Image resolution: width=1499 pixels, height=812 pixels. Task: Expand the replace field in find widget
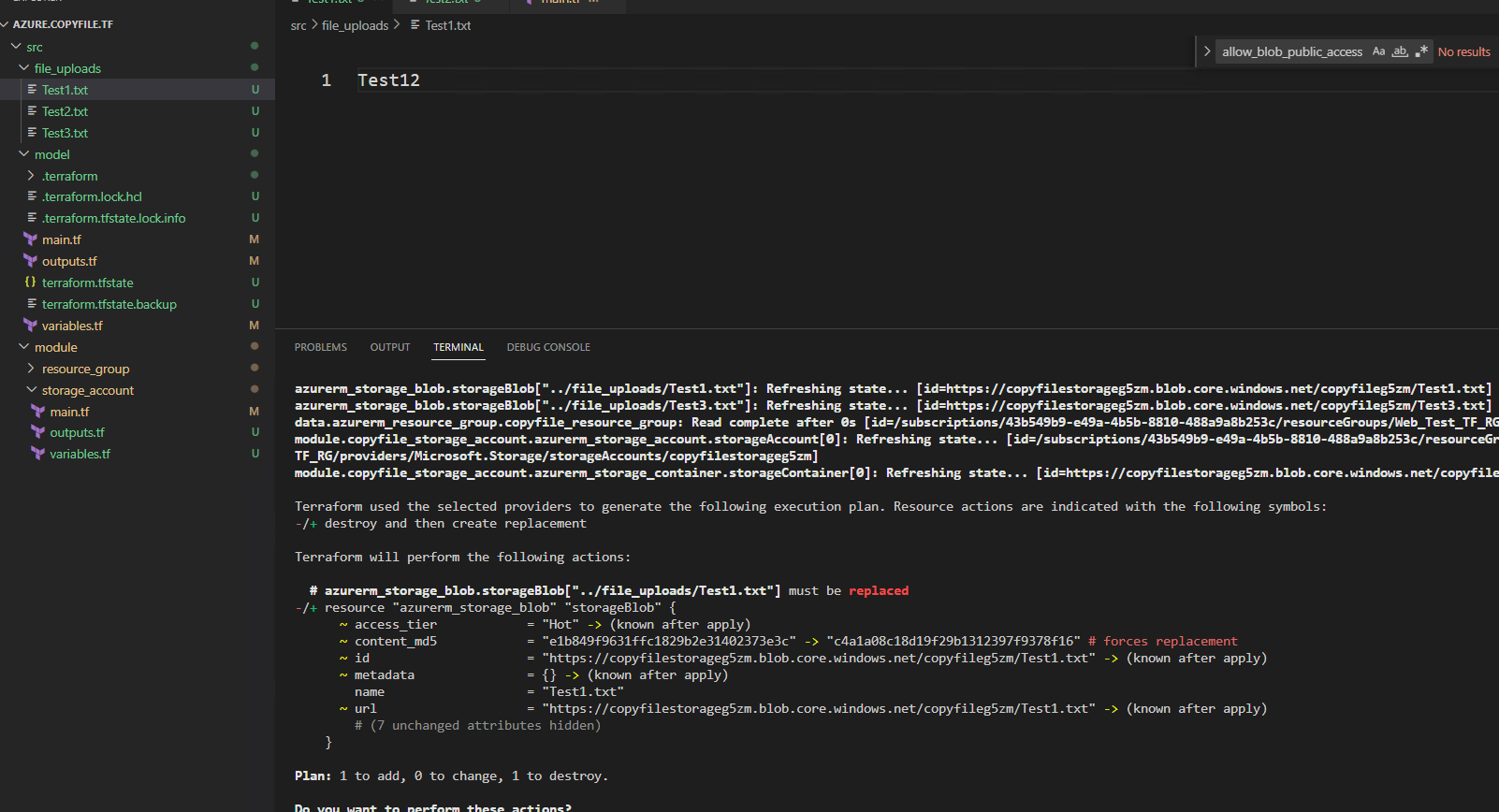[x=1207, y=51]
